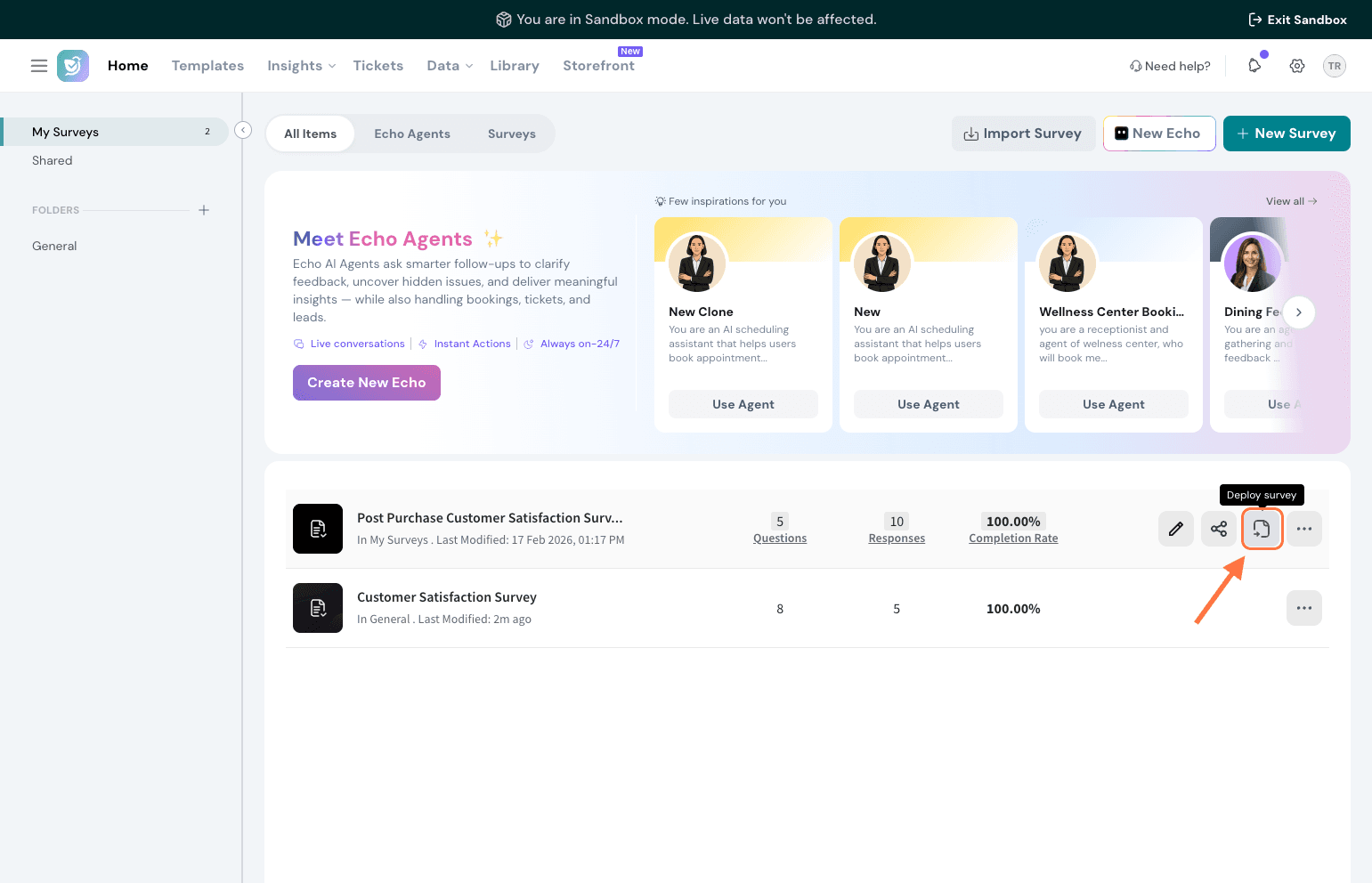Switch to the Surveys tab
The image size is (1372, 883).
pos(511,134)
